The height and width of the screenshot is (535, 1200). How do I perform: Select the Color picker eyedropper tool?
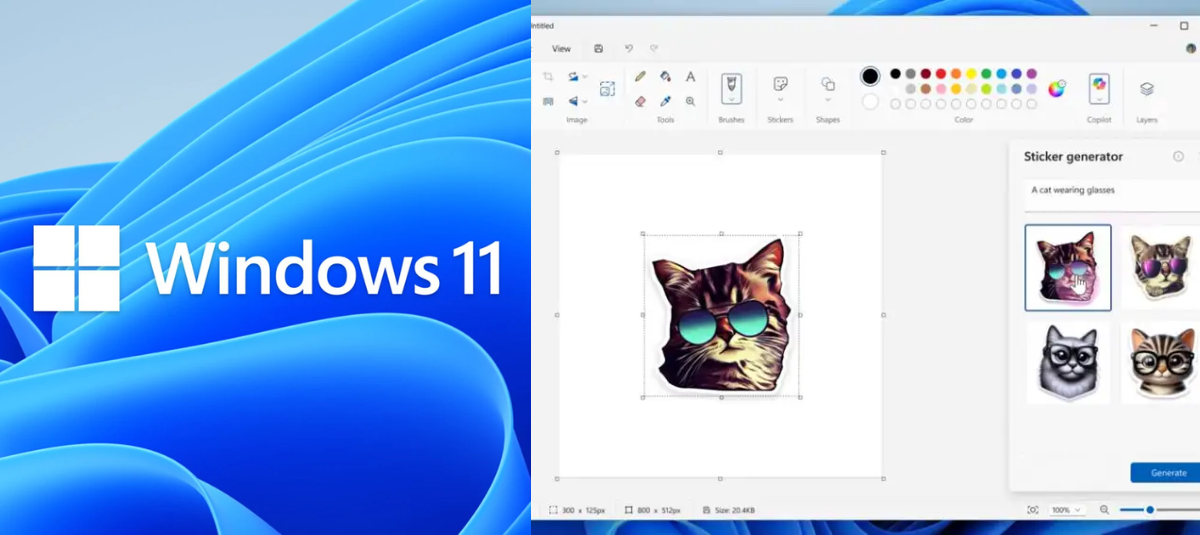pyautogui.click(x=665, y=101)
